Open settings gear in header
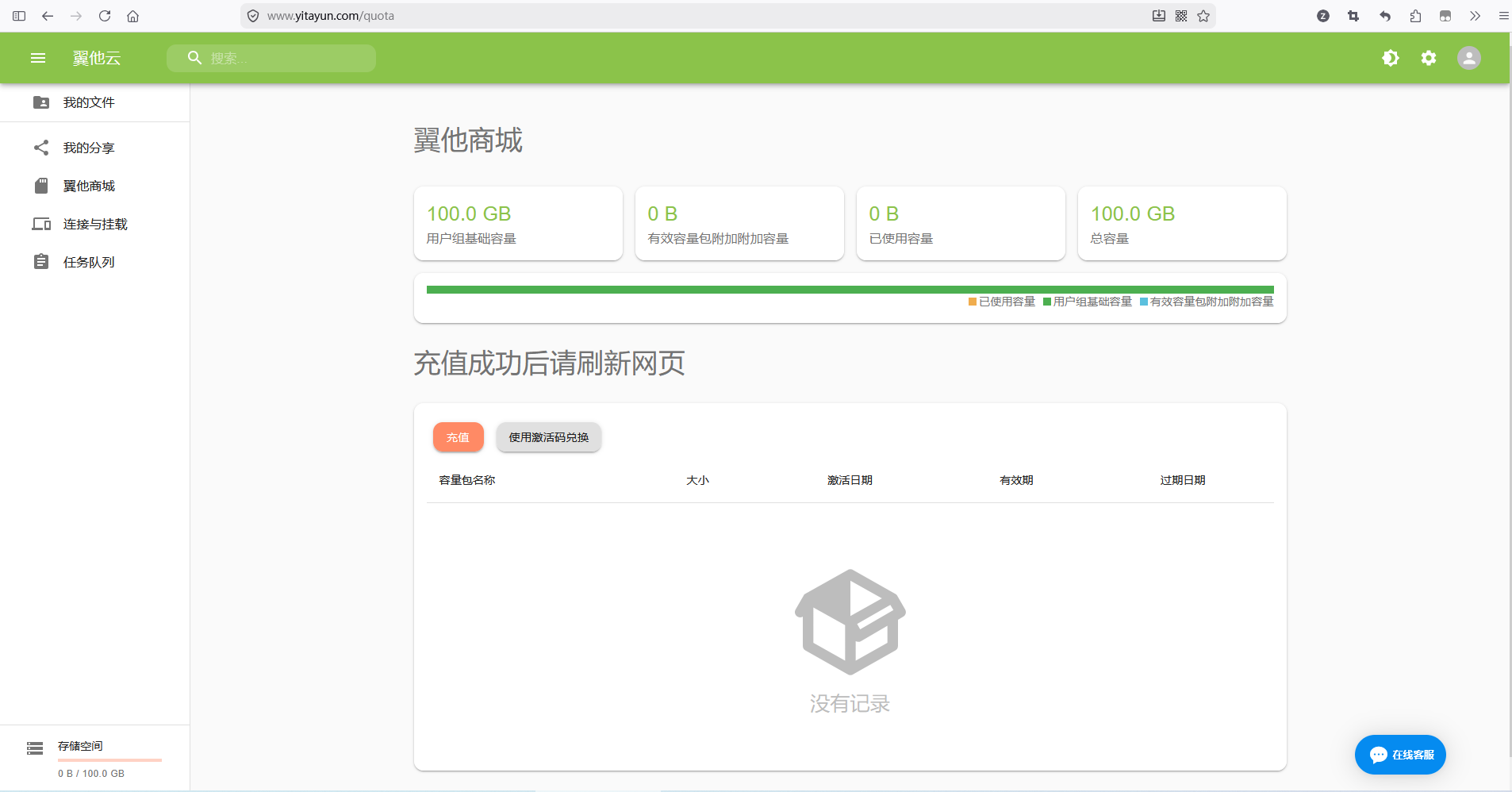This screenshot has width=1512, height=792. click(x=1428, y=58)
